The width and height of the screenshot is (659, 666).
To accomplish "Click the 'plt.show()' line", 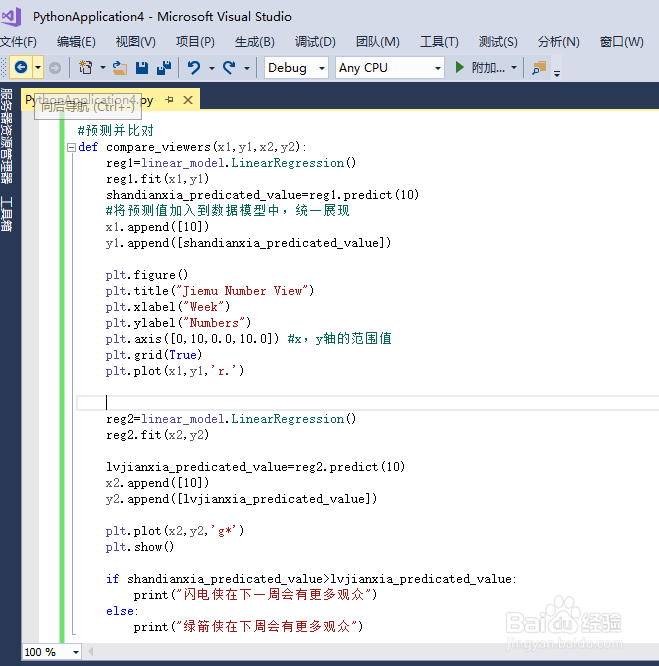I will 140,547.
